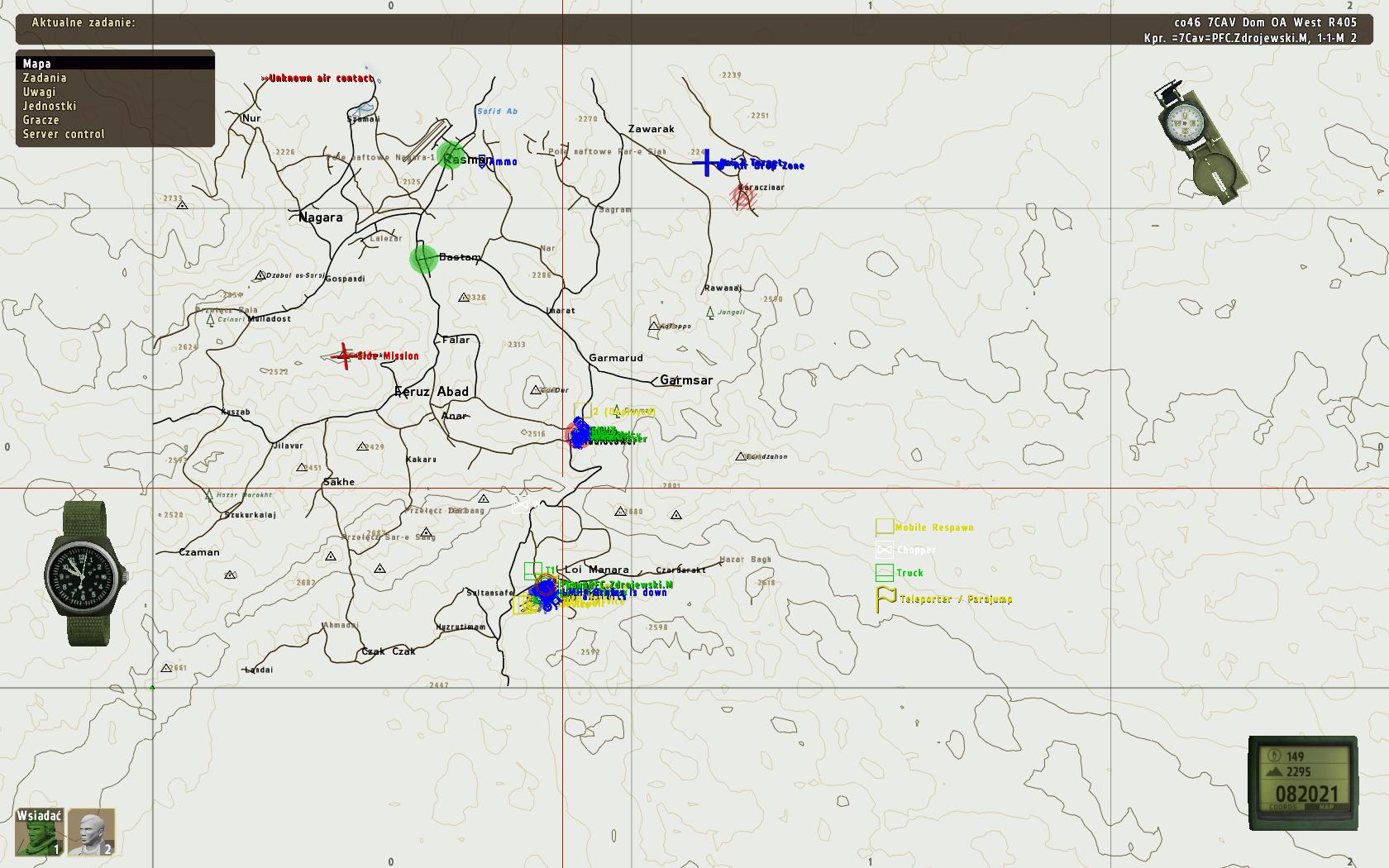Open the Jednostki units section
1389x868 pixels.
tap(50, 106)
